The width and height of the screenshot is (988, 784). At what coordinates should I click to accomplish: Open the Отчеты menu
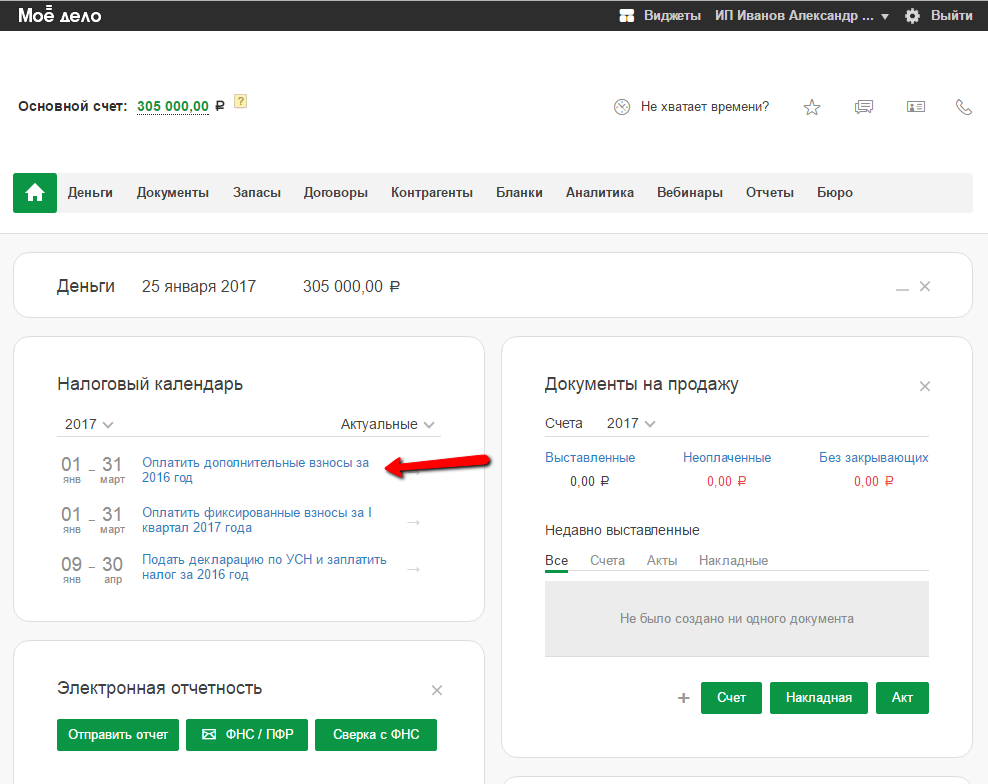(770, 193)
